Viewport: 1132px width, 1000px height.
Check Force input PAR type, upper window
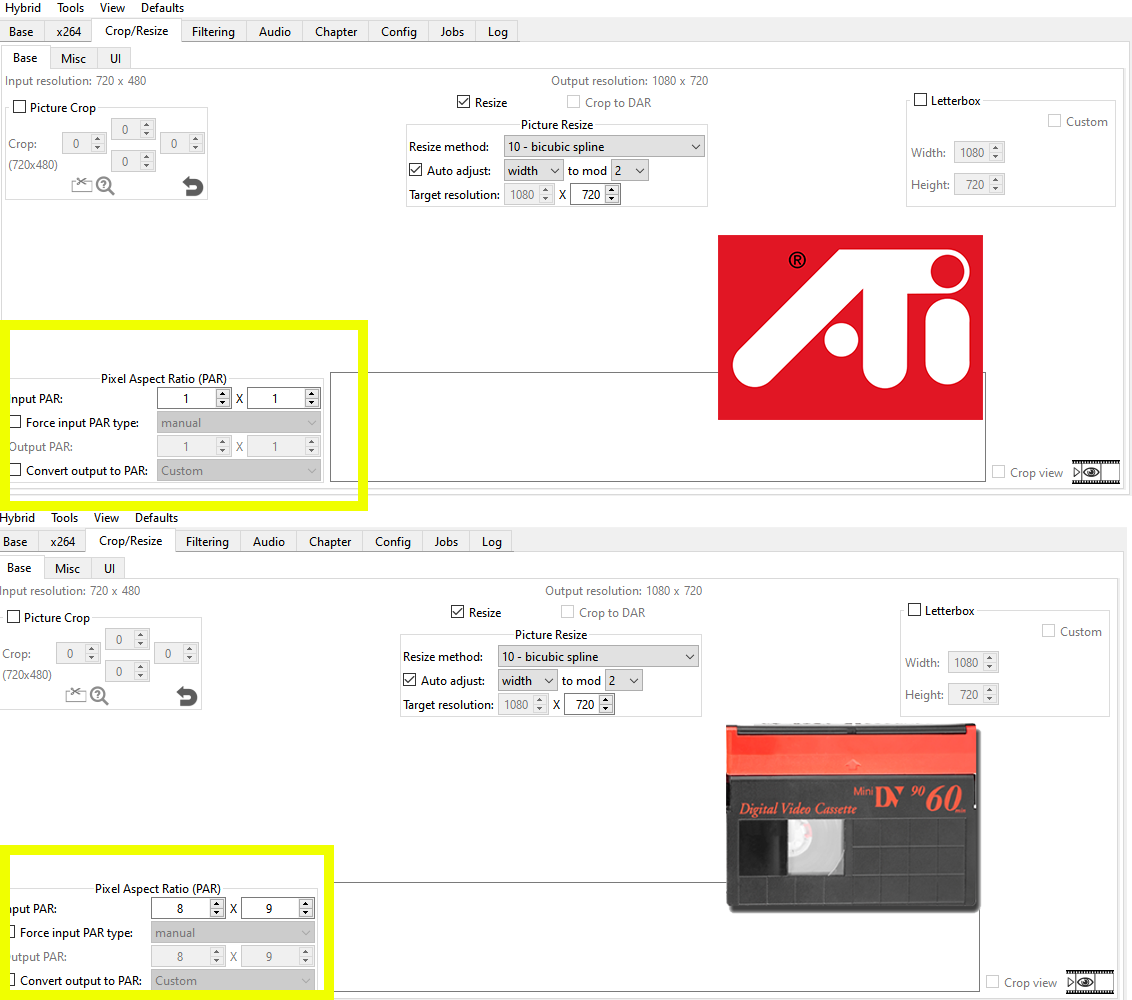15,422
